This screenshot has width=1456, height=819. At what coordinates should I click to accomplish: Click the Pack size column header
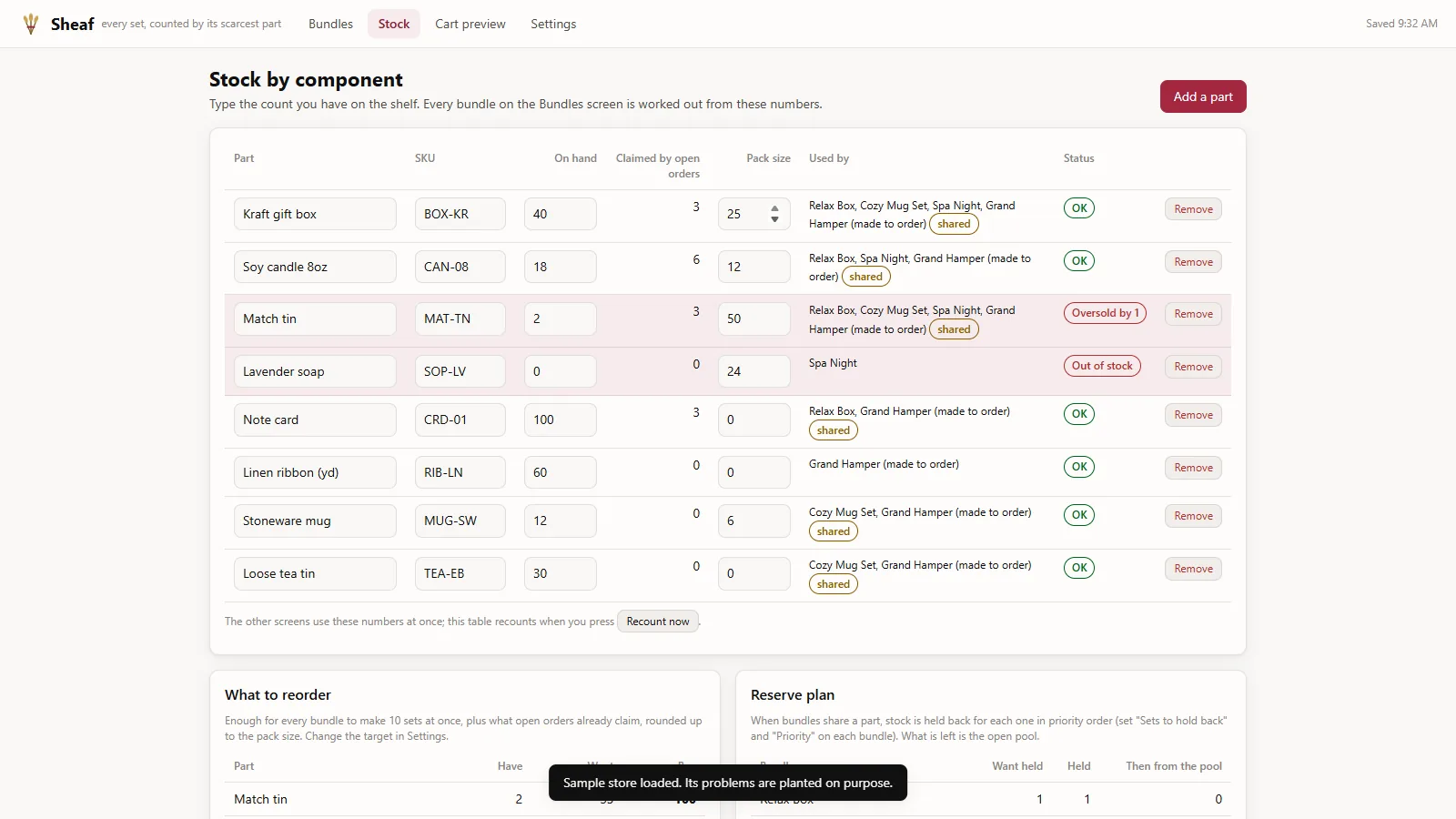pos(768,158)
